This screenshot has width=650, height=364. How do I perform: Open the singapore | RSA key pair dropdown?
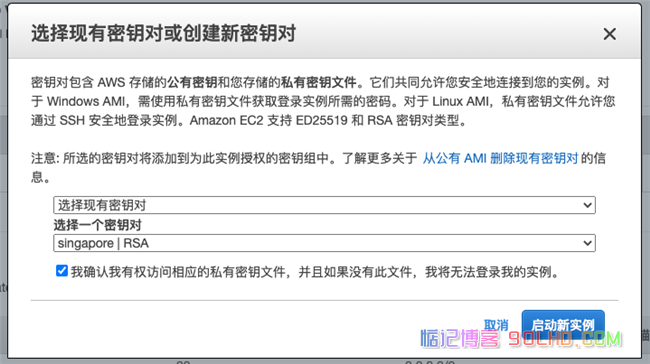(x=324, y=243)
